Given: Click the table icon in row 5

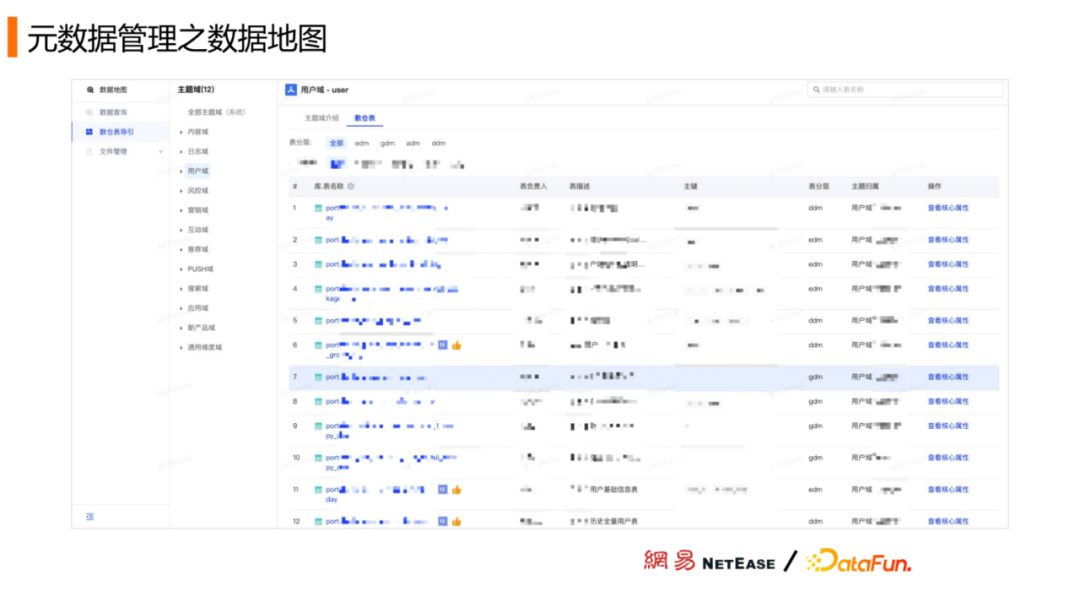Looking at the screenshot, I should pos(318,321).
